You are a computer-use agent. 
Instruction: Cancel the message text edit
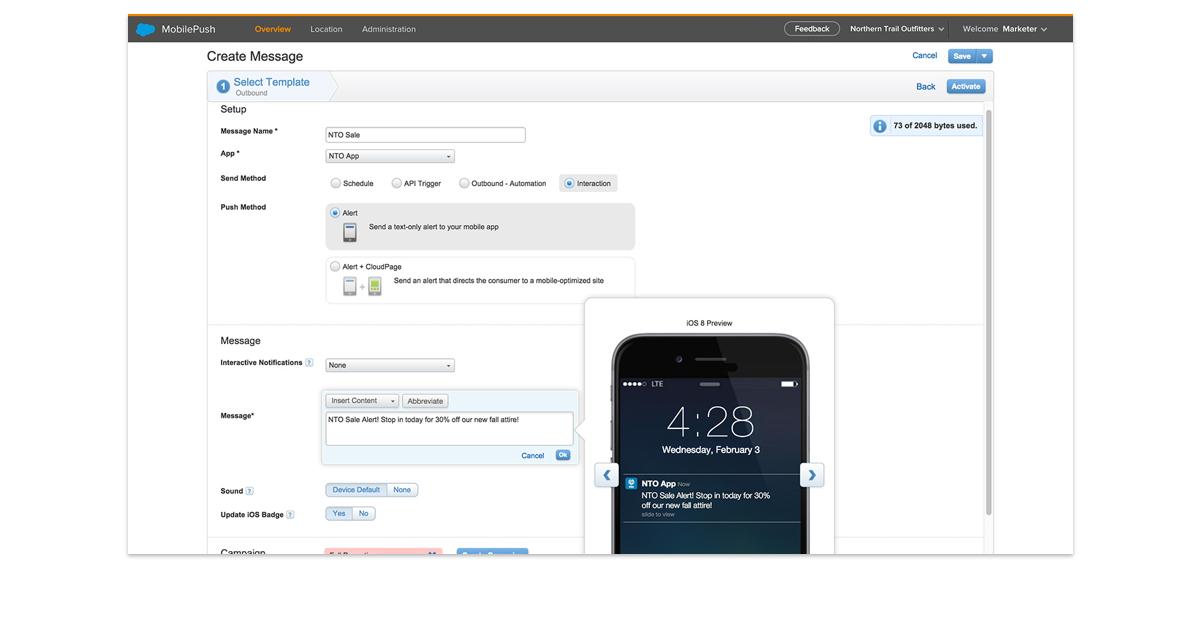tap(533, 456)
